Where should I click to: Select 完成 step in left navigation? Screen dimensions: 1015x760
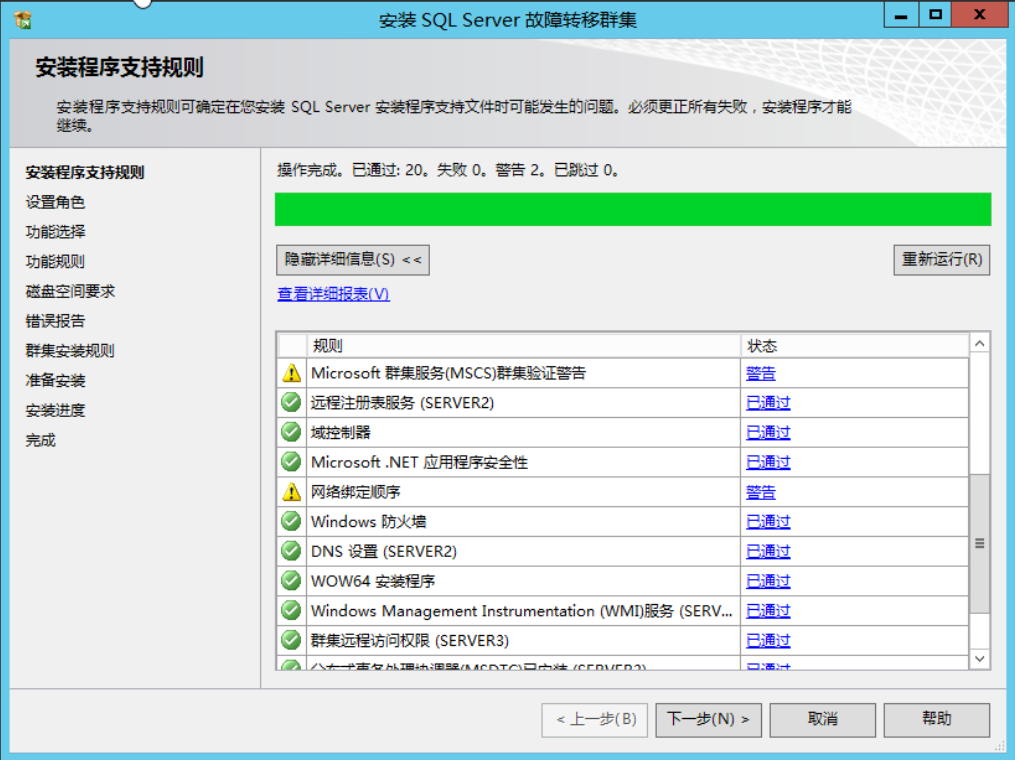click(40, 440)
